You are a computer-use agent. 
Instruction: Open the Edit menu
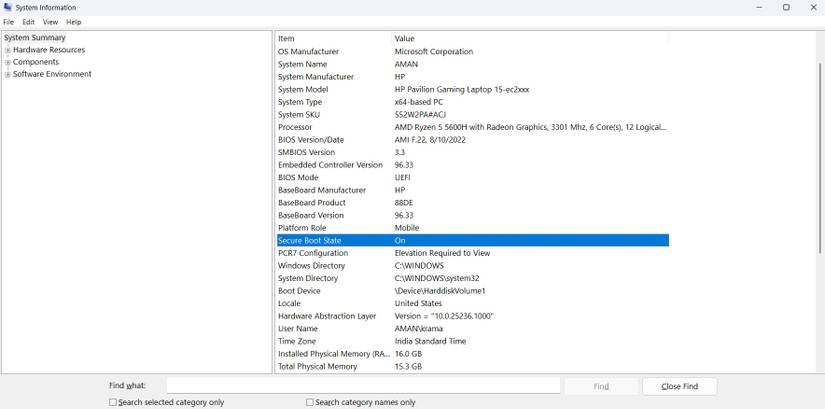point(28,22)
